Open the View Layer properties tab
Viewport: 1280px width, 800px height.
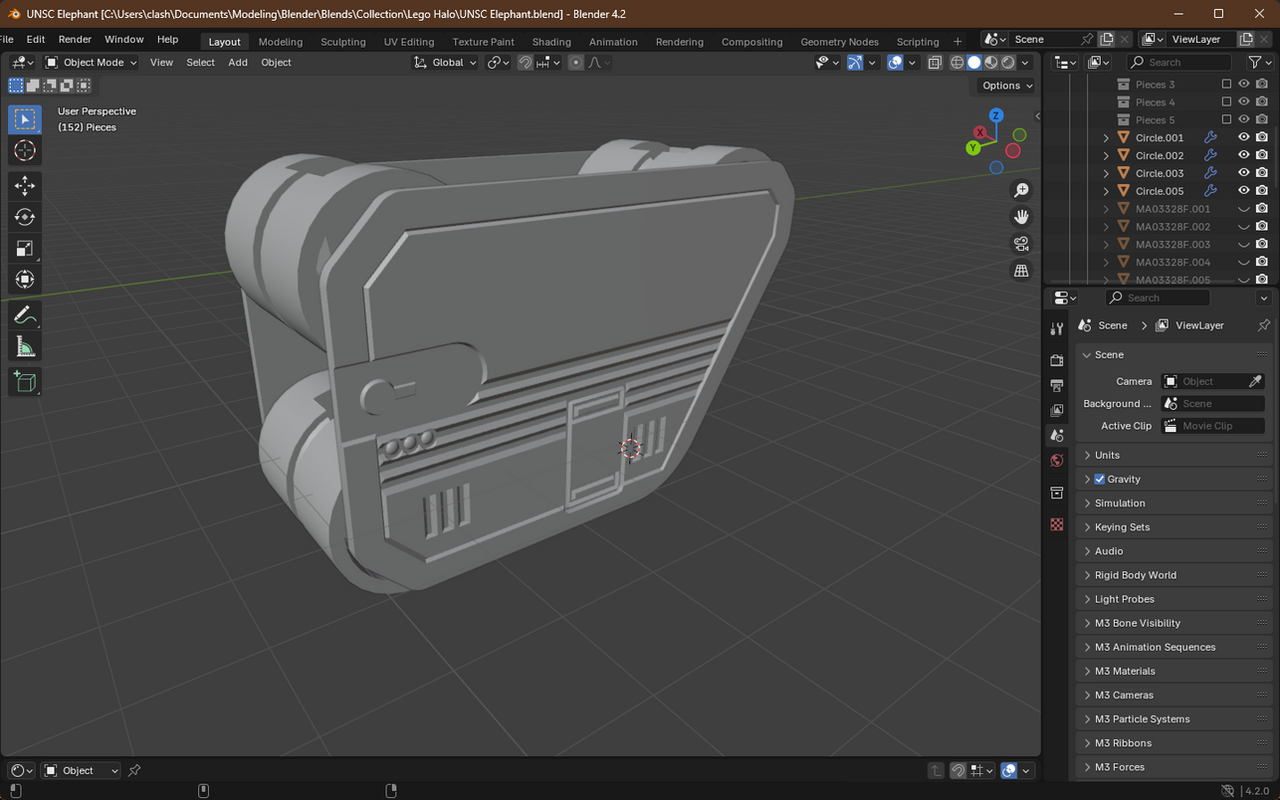click(1057, 410)
